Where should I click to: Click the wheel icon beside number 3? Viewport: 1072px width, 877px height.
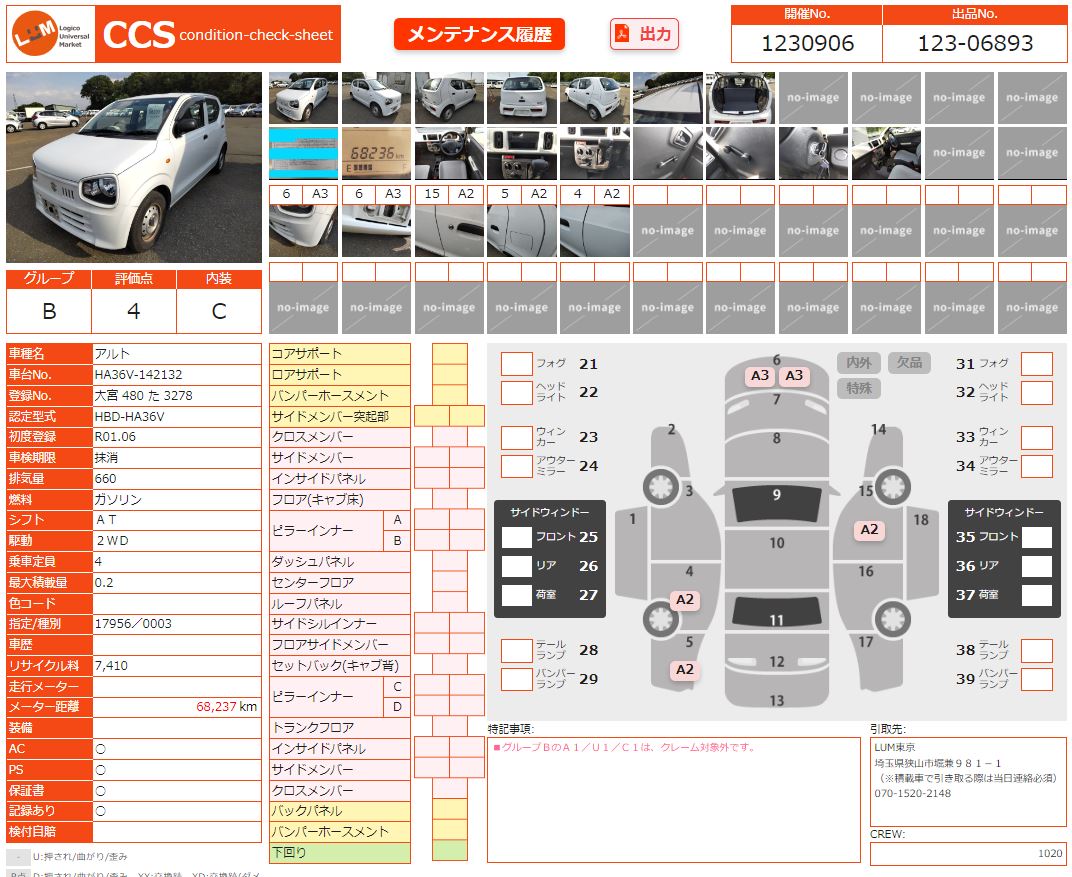(659, 487)
